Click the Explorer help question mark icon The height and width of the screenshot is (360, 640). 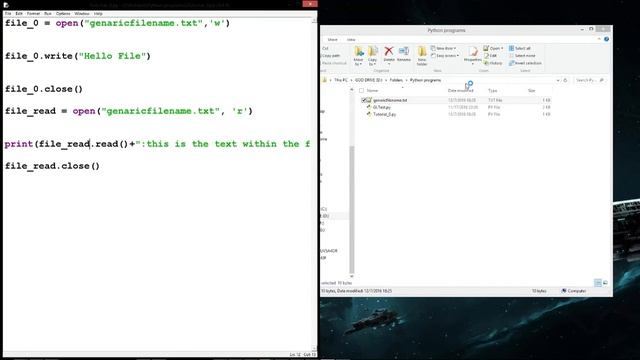point(606,39)
